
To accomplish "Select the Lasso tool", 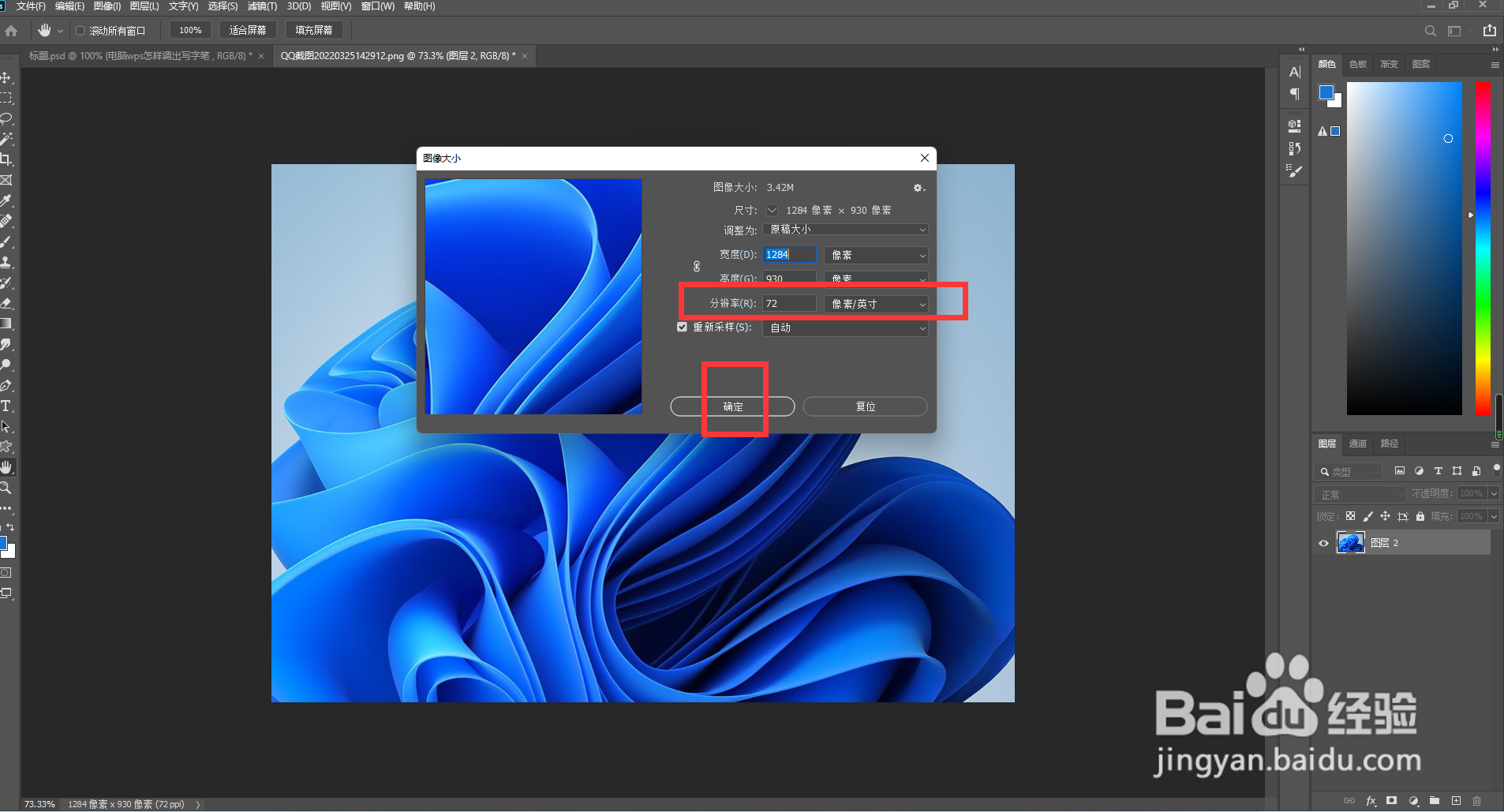I will 6,118.
